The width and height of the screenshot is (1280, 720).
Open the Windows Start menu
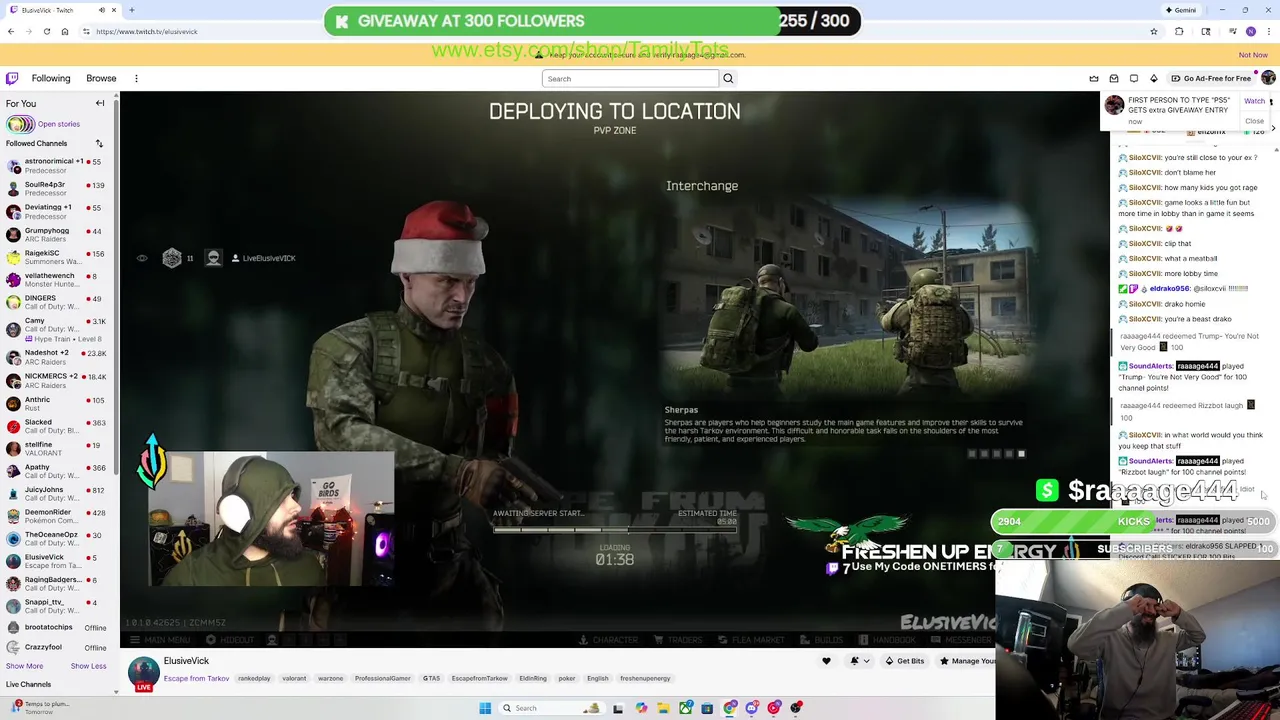pyautogui.click(x=485, y=708)
